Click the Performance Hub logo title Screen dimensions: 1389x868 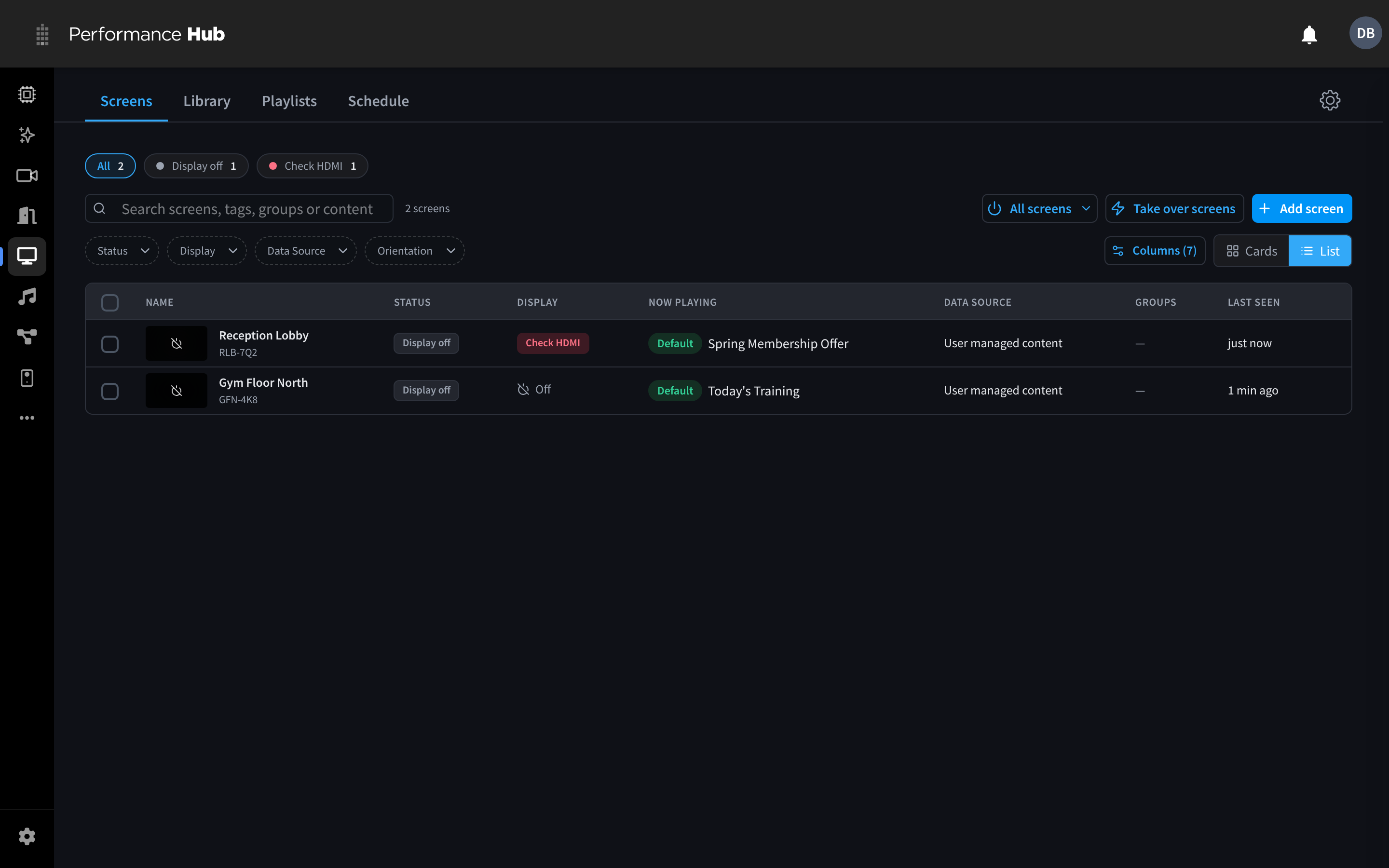(x=147, y=34)
